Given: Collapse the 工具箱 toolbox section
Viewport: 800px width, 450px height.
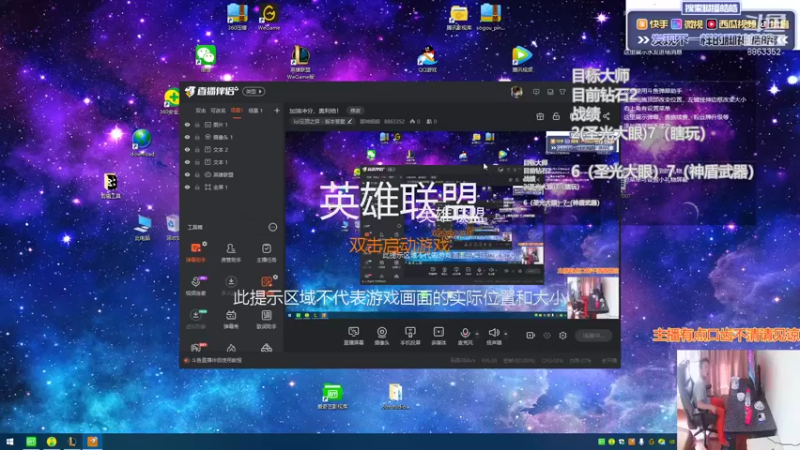Looking at the screenshot, I should pyautogui.click(x=273, y=227).
